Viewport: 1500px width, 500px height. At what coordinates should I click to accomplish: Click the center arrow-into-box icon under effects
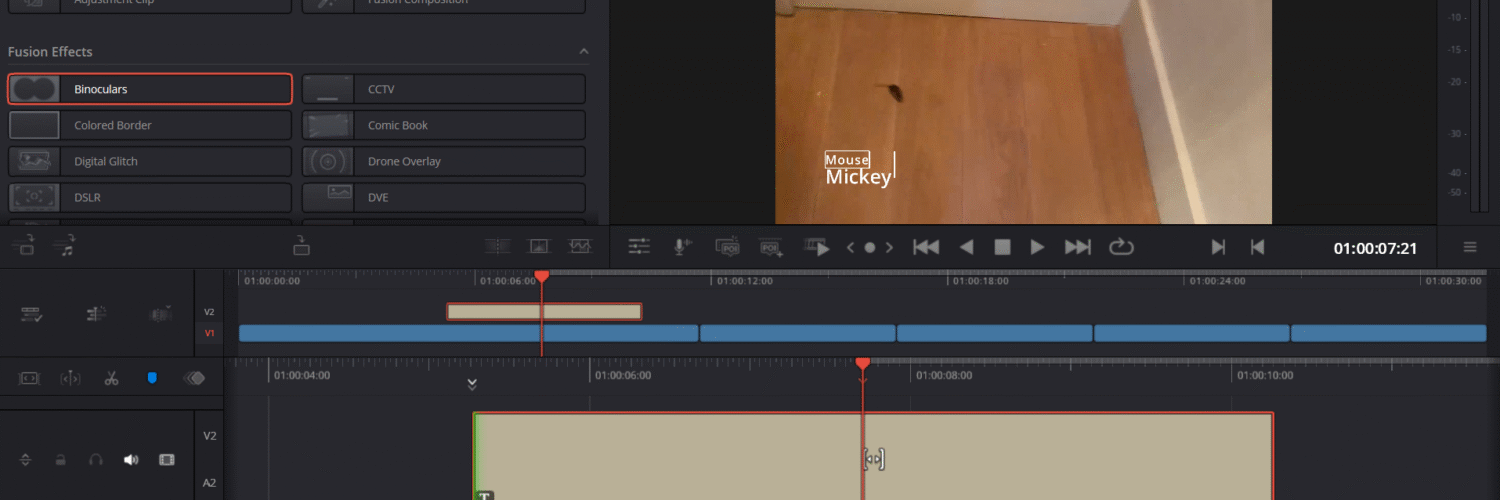click(x=301, y=244)
